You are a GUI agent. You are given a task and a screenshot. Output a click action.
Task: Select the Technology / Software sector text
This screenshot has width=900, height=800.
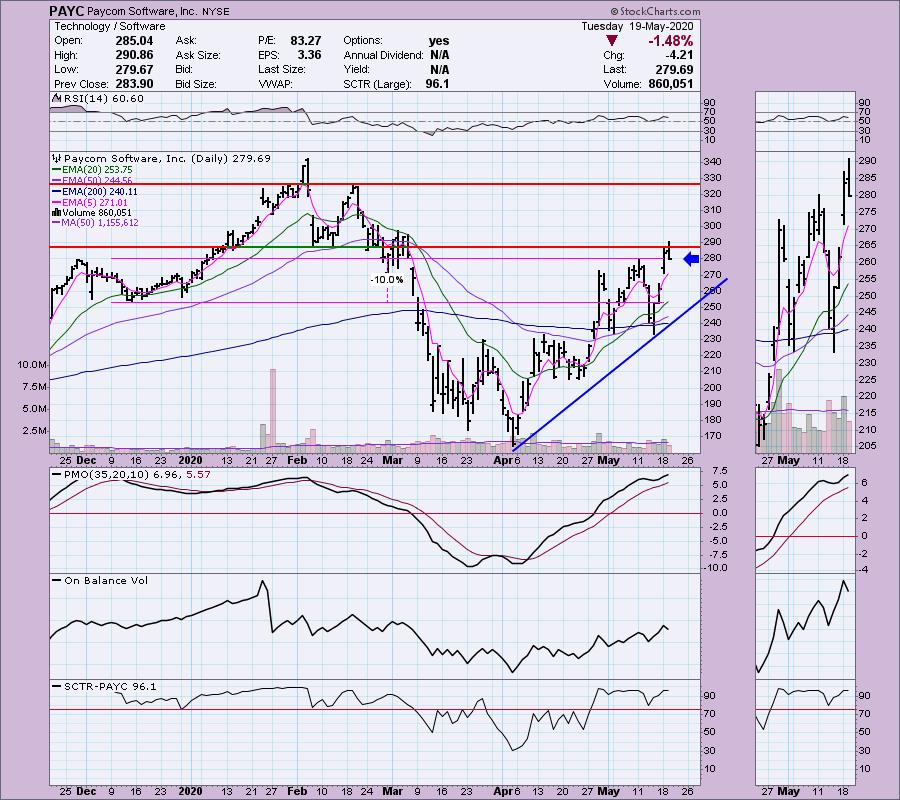pyautogui.click(x=110, y=26)
